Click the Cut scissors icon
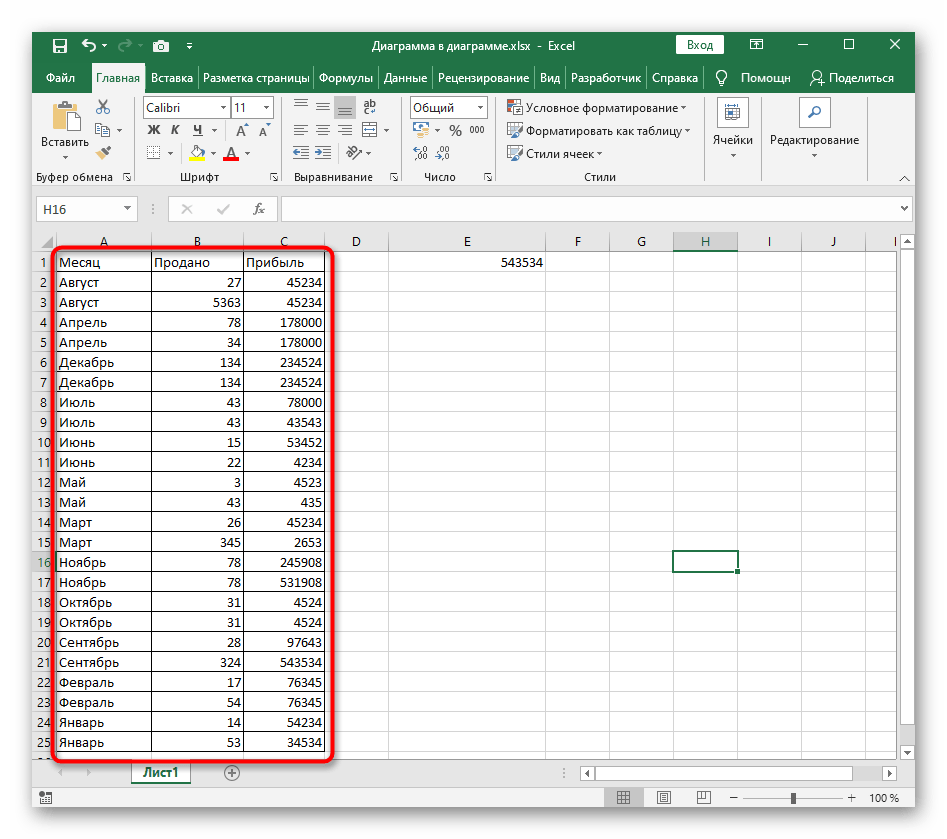 coord(103,108)
